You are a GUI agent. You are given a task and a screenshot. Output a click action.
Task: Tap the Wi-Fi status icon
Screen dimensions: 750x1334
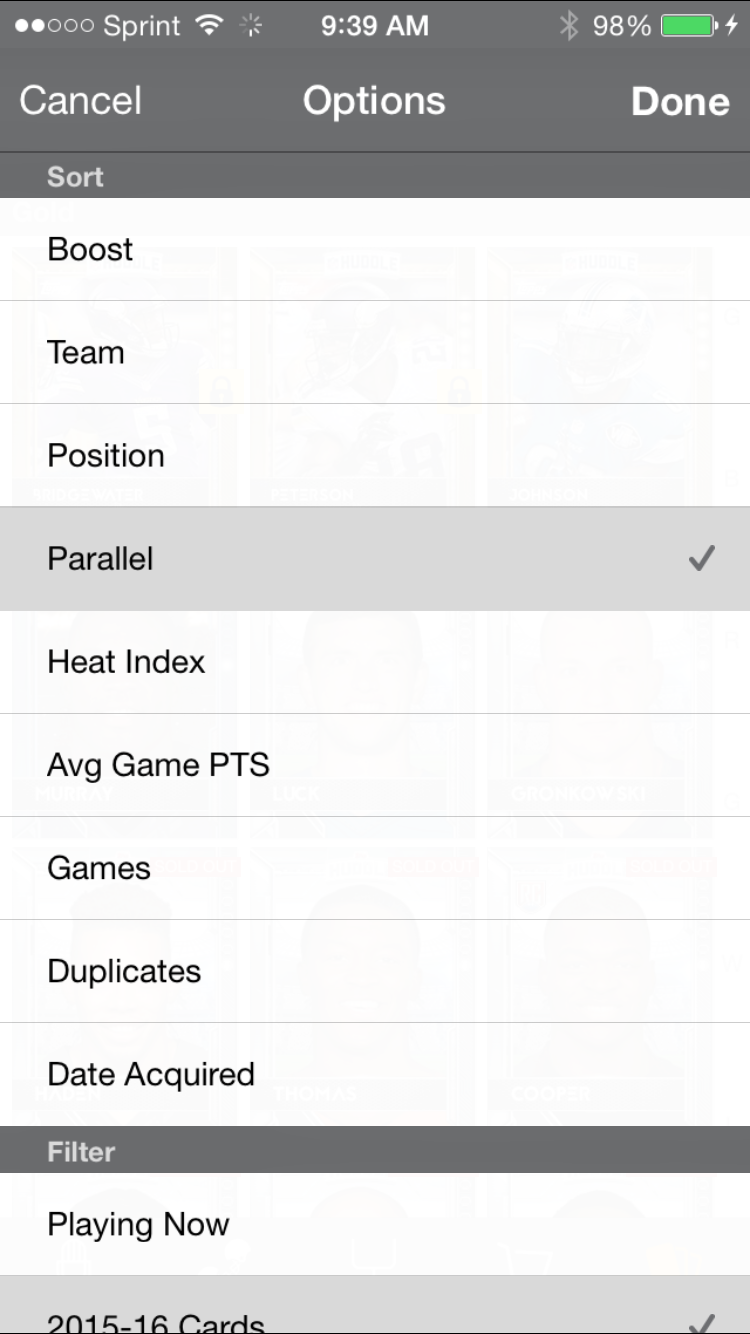[x=209, y=26]
